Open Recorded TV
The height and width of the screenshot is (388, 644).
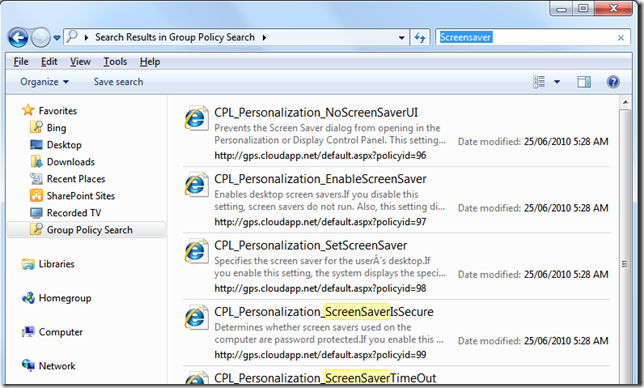pyautogui.click(x=74, y=213)
